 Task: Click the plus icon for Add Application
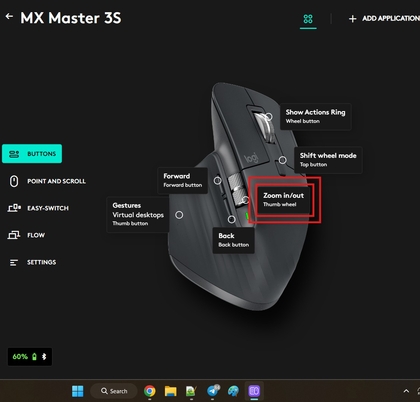352,19
